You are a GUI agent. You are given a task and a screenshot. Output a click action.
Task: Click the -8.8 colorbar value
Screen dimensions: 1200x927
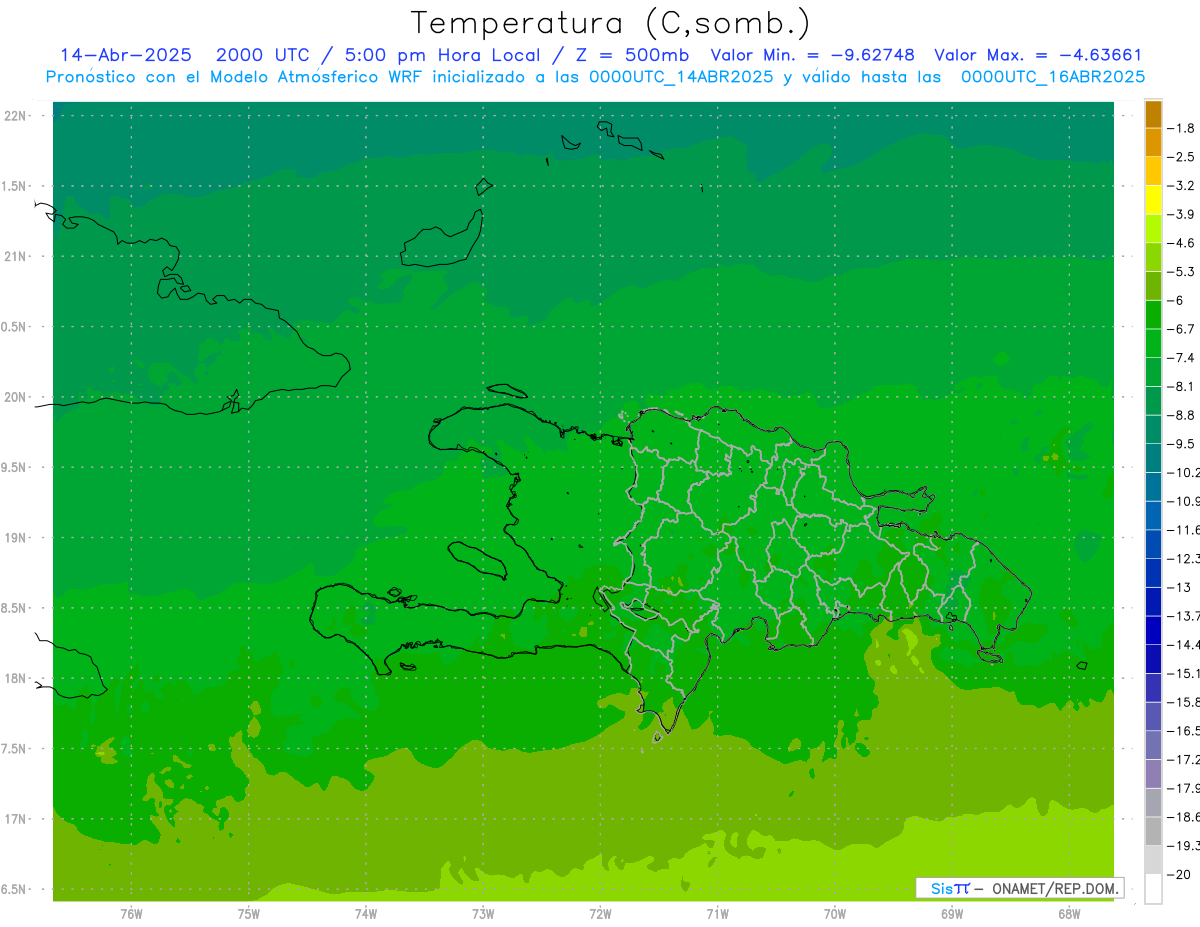[x=1182, y=415]
